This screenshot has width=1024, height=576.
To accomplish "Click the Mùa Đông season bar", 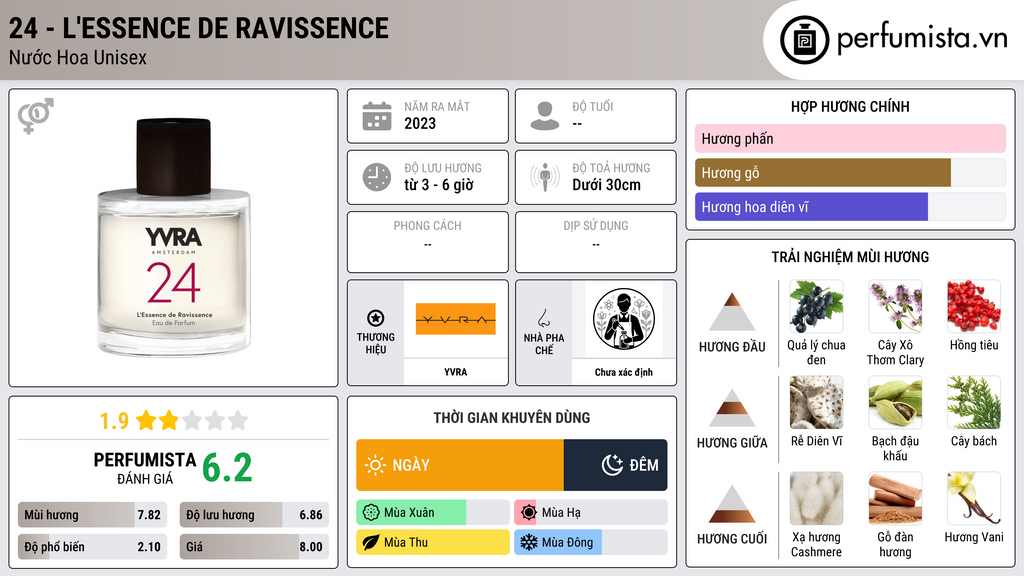I will pyautogui.click(x=591, y=542).
